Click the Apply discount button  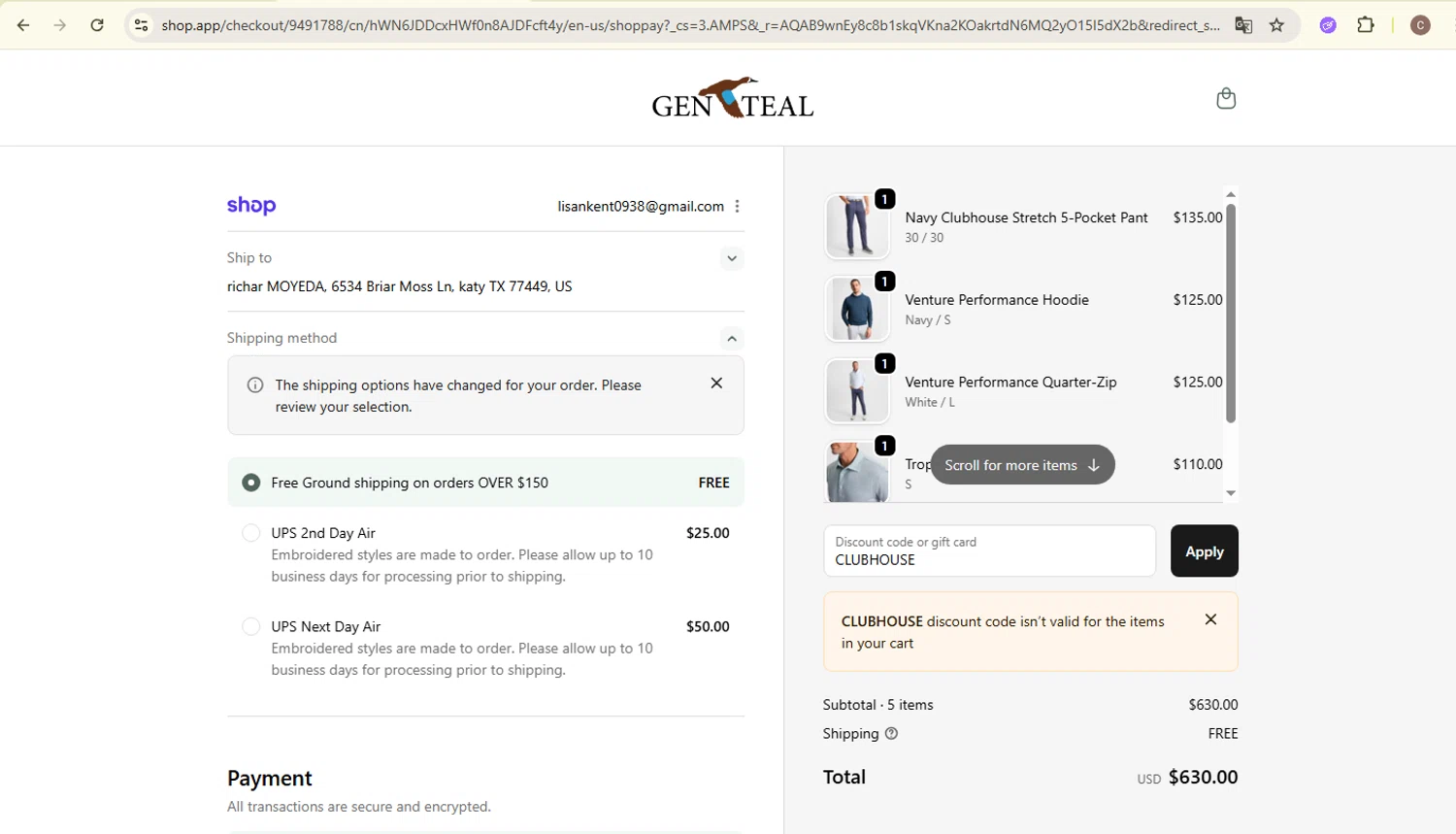click(1205, 550)
